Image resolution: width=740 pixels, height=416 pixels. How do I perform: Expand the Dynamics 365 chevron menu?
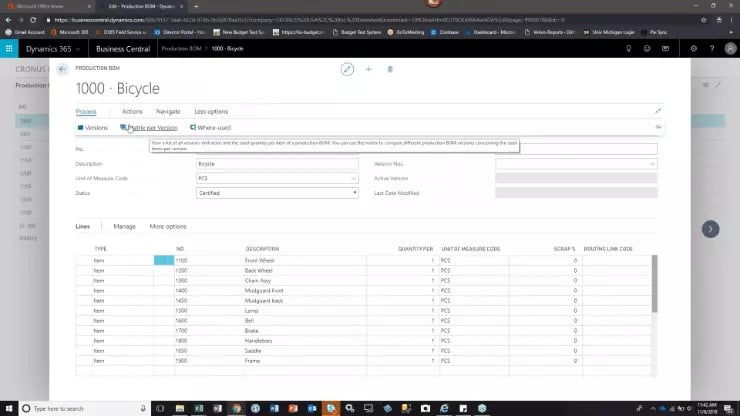pyautogui.click(x=78, y=49)
